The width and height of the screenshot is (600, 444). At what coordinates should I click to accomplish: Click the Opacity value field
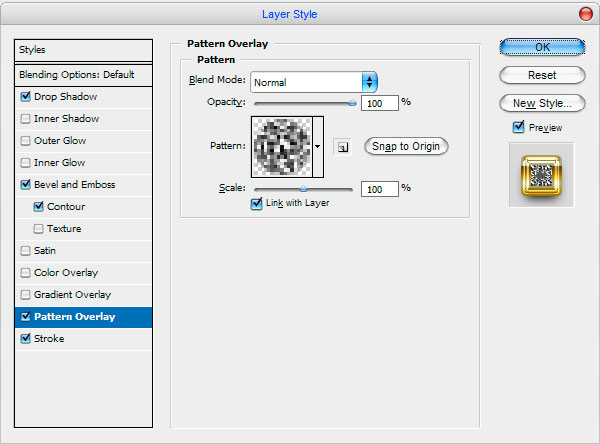tap(380, 103)
